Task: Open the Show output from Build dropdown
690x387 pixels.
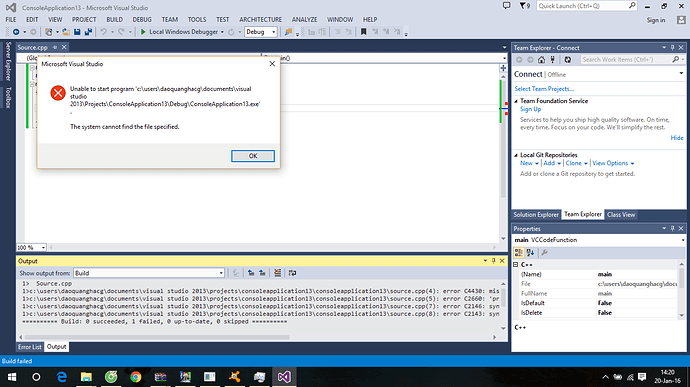Action: pos(149,273)
